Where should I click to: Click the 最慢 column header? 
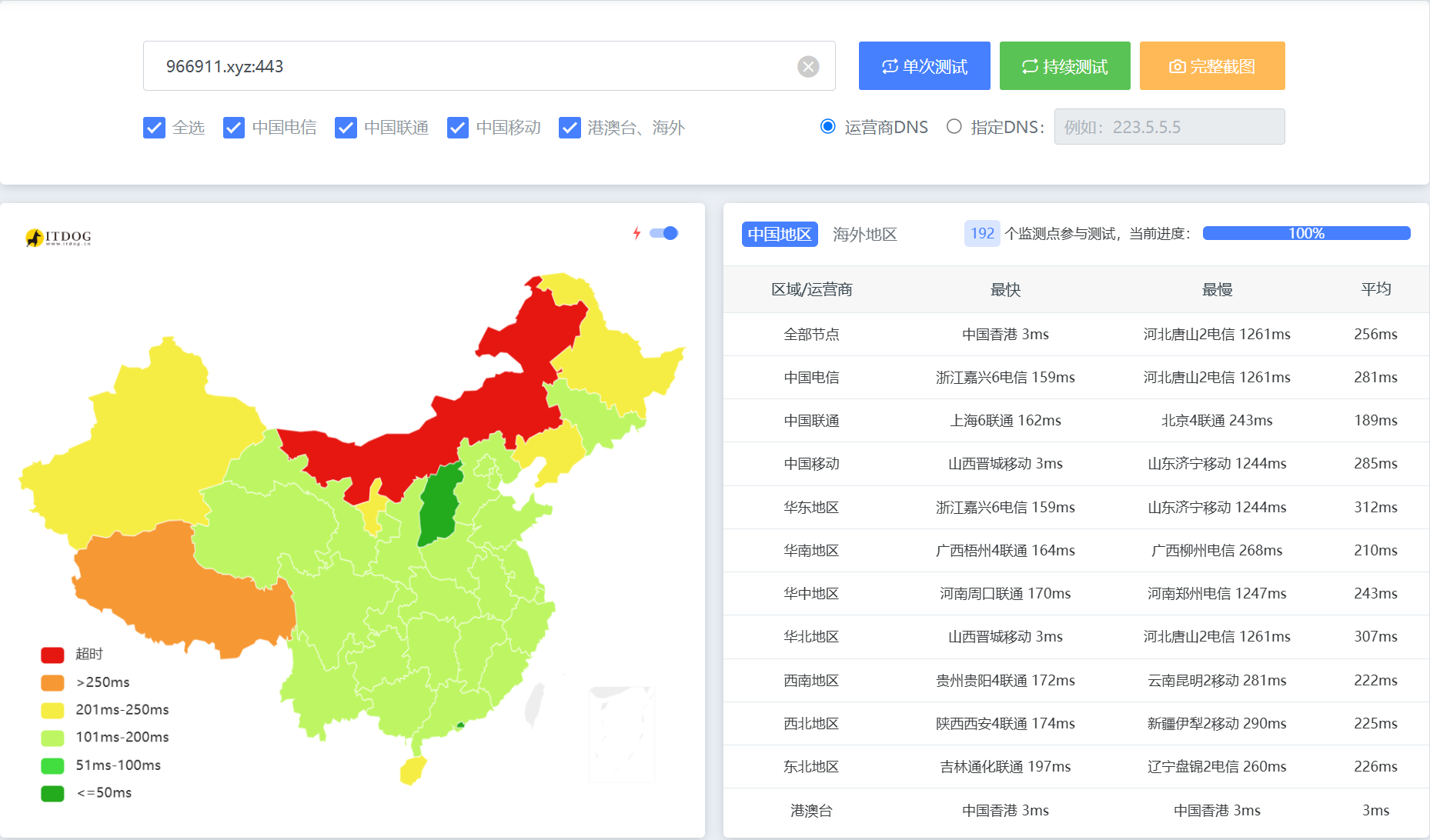[1217, 289]
